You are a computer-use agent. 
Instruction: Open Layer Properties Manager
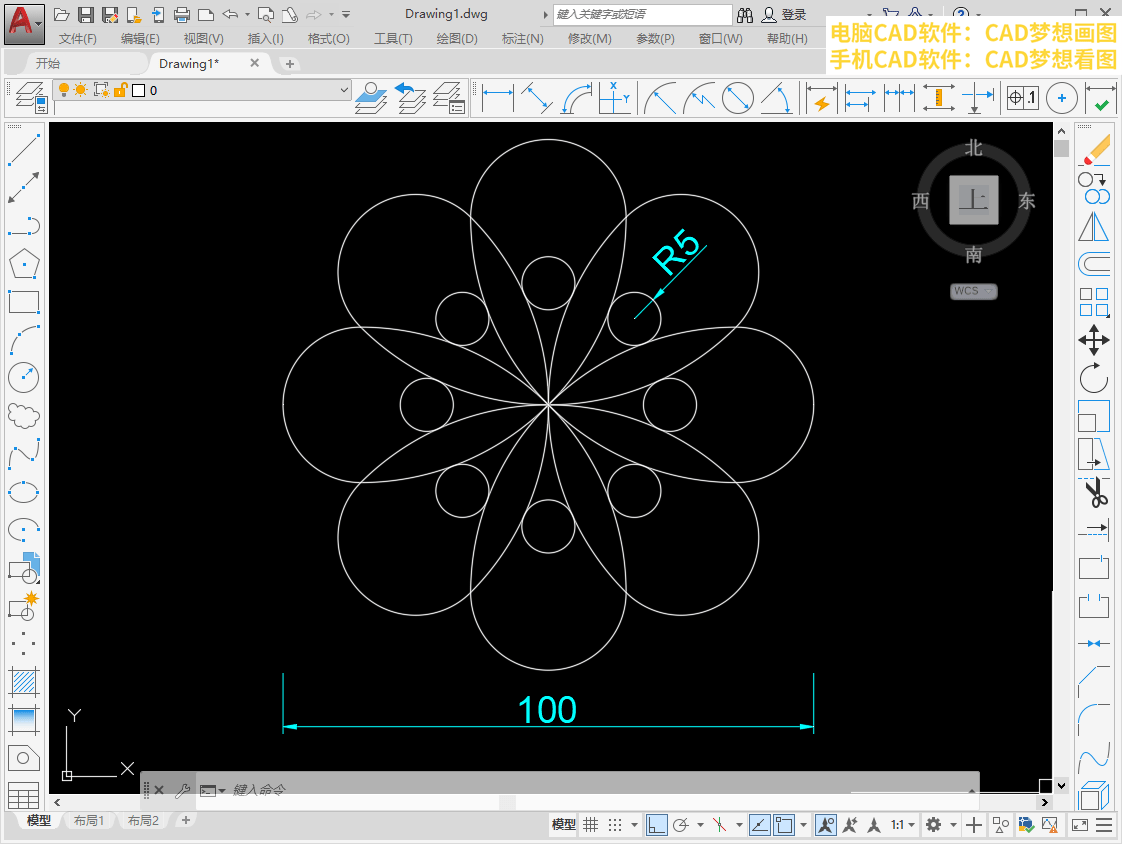pos(31,97)
